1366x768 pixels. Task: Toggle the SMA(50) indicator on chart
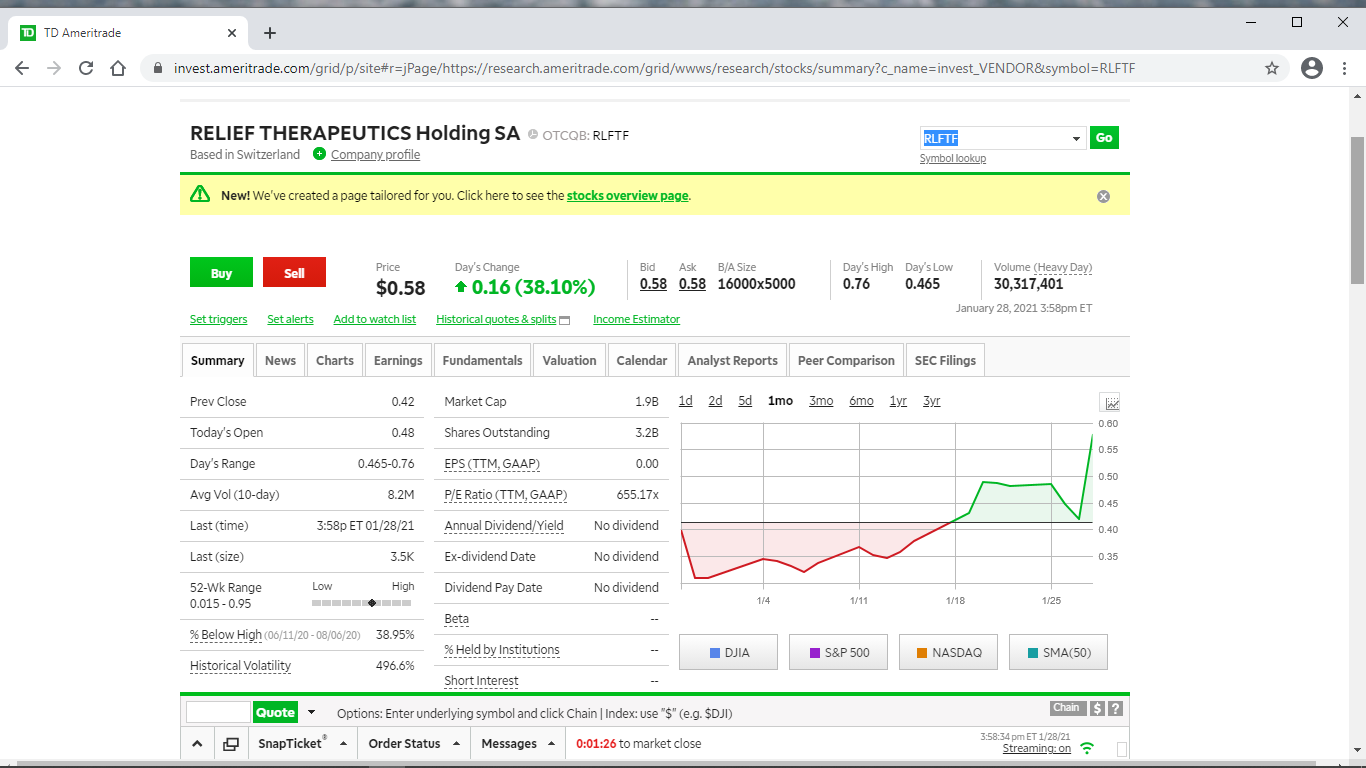click(1058, 652)
